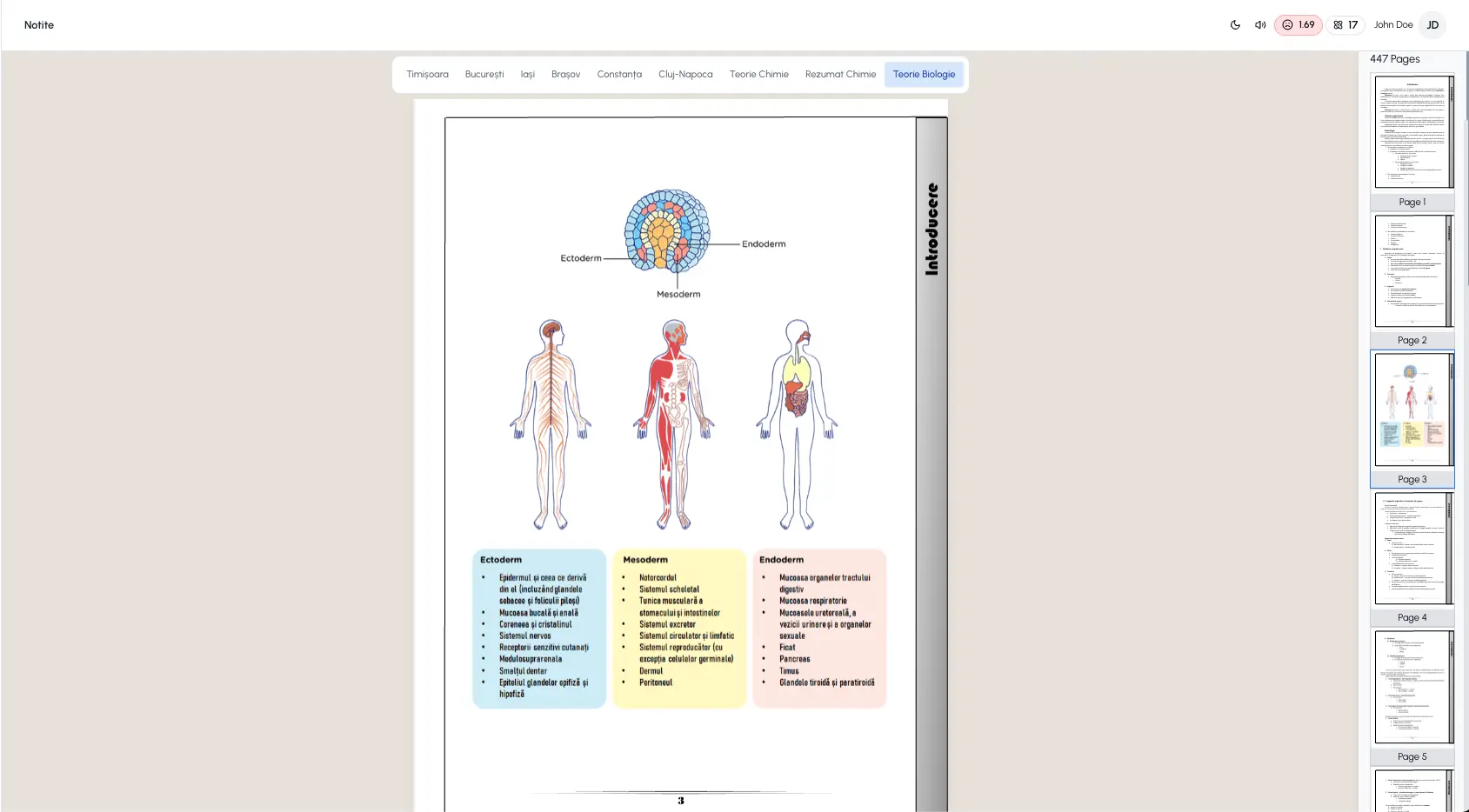The image size is (1469, 812).
Task: Click the 'Sistemul scheletal' list item
Action: [x=669, y=589]
